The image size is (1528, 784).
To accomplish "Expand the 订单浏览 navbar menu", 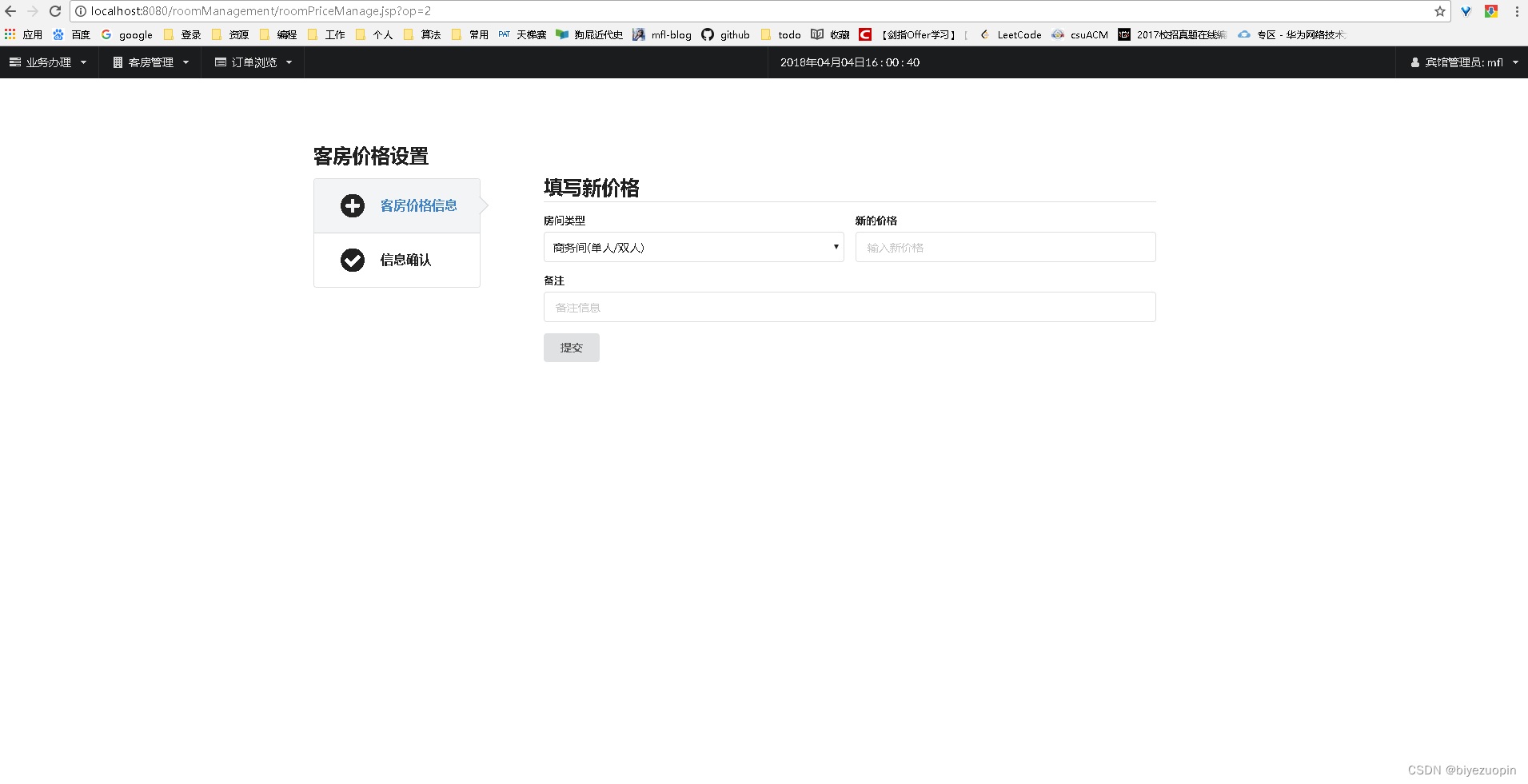I will tap(253, 62).
